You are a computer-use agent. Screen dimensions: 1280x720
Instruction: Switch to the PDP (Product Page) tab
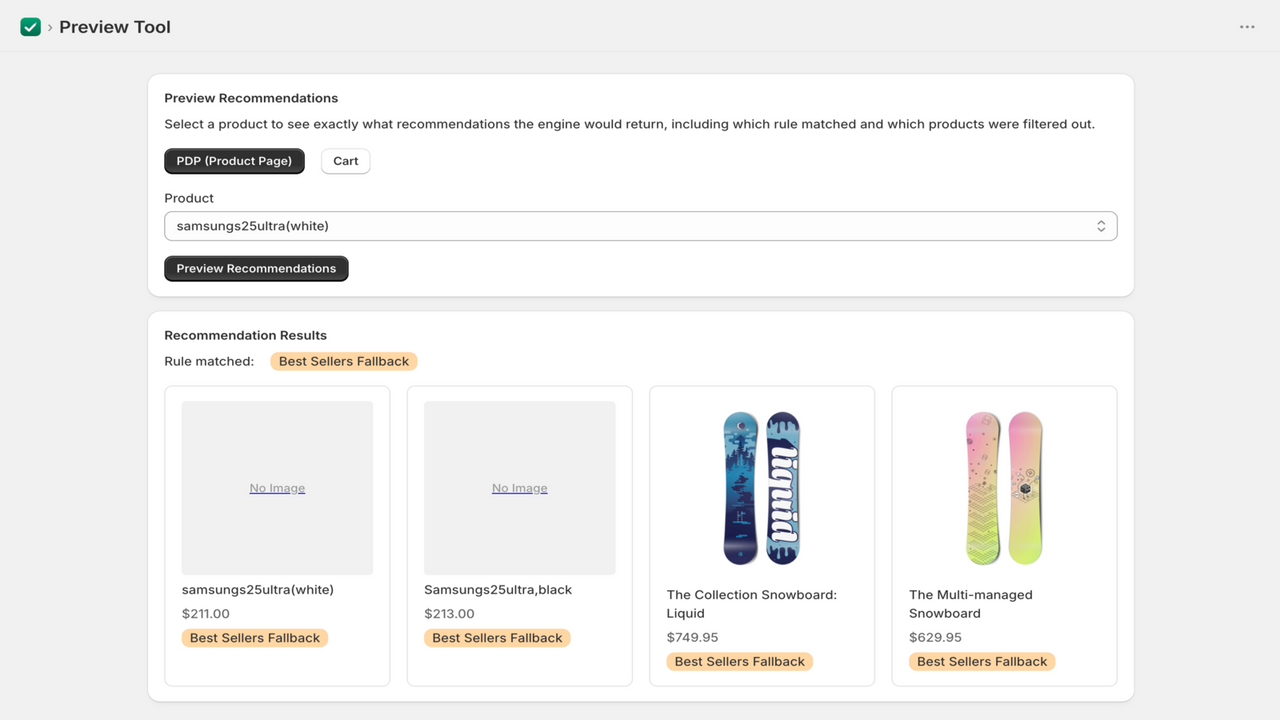click(x=234, y=161)
